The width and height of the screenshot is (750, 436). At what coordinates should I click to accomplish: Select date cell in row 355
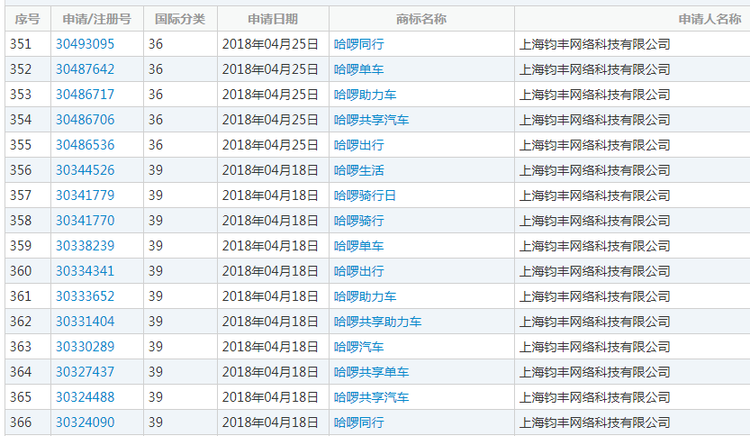[273, 145]
